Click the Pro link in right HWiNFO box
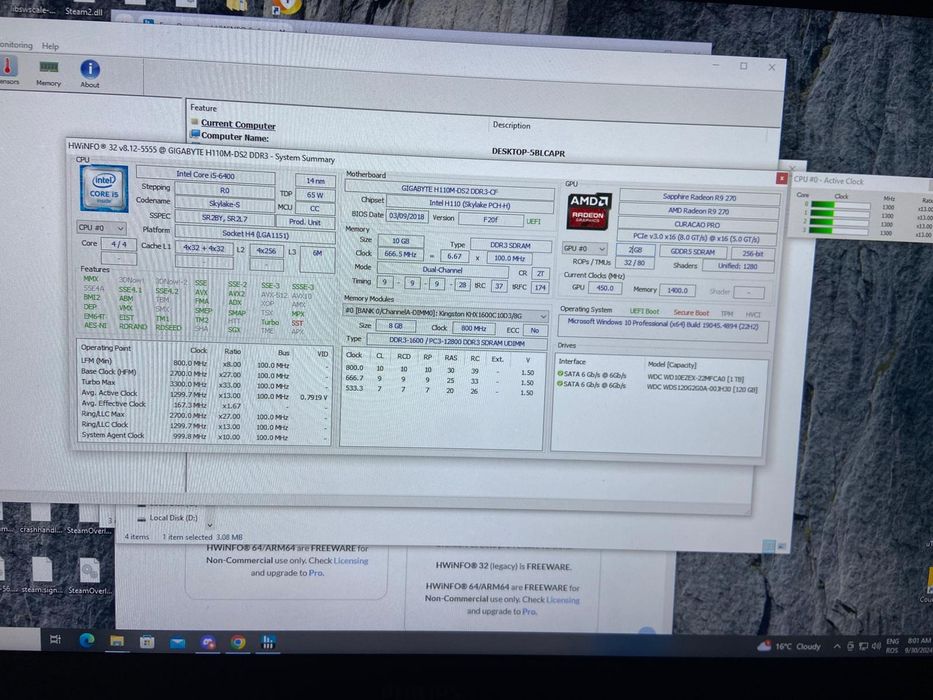 tap(529, 611)
